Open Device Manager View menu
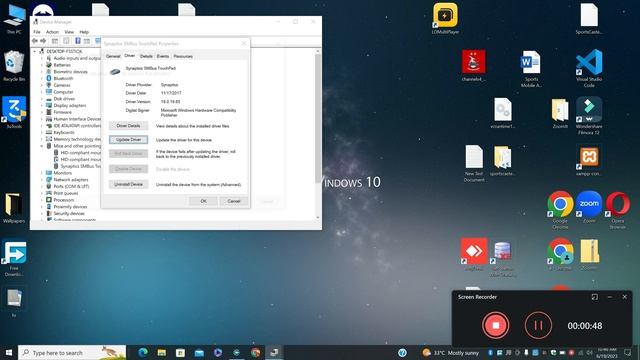 tap(69, 32)
